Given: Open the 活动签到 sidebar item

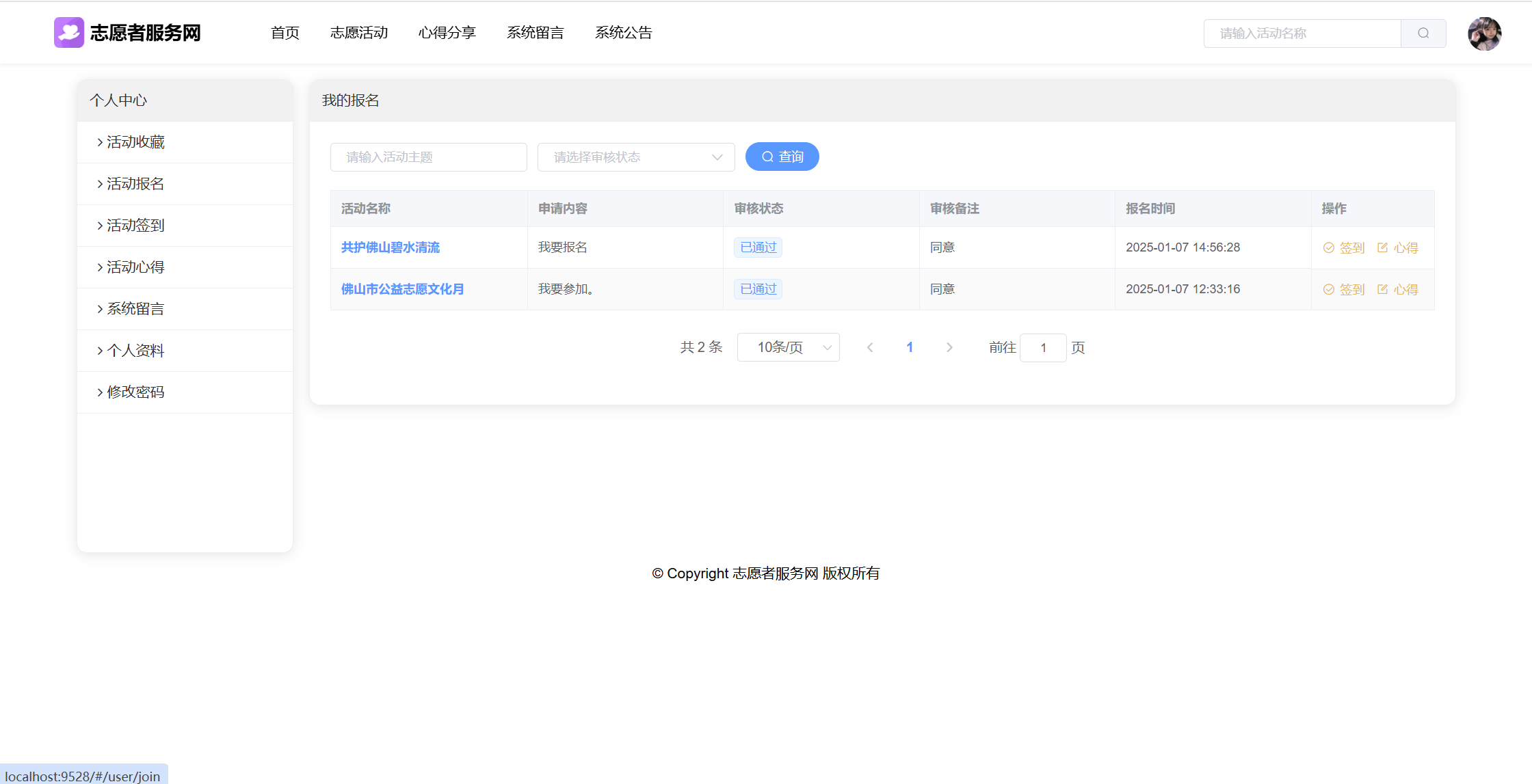Looking at the screenshot, I should [x=135, y=226].
